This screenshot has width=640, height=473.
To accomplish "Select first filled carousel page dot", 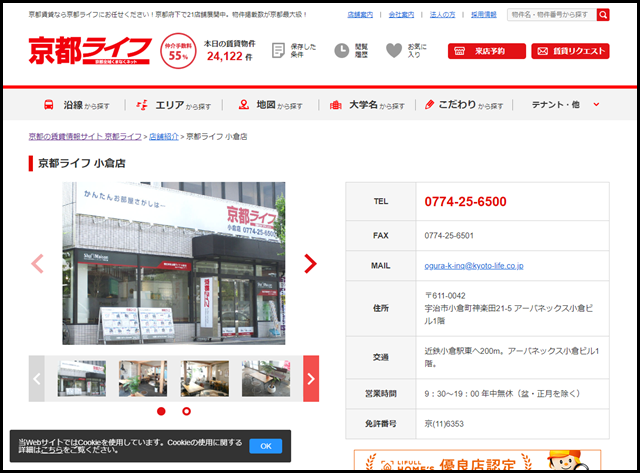I will click(161, 411).
